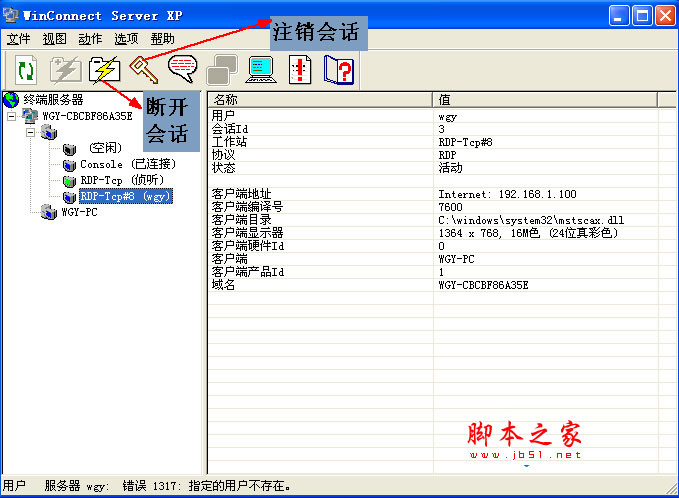
Task: Sort by the 名称 column header
Action: 320,100
